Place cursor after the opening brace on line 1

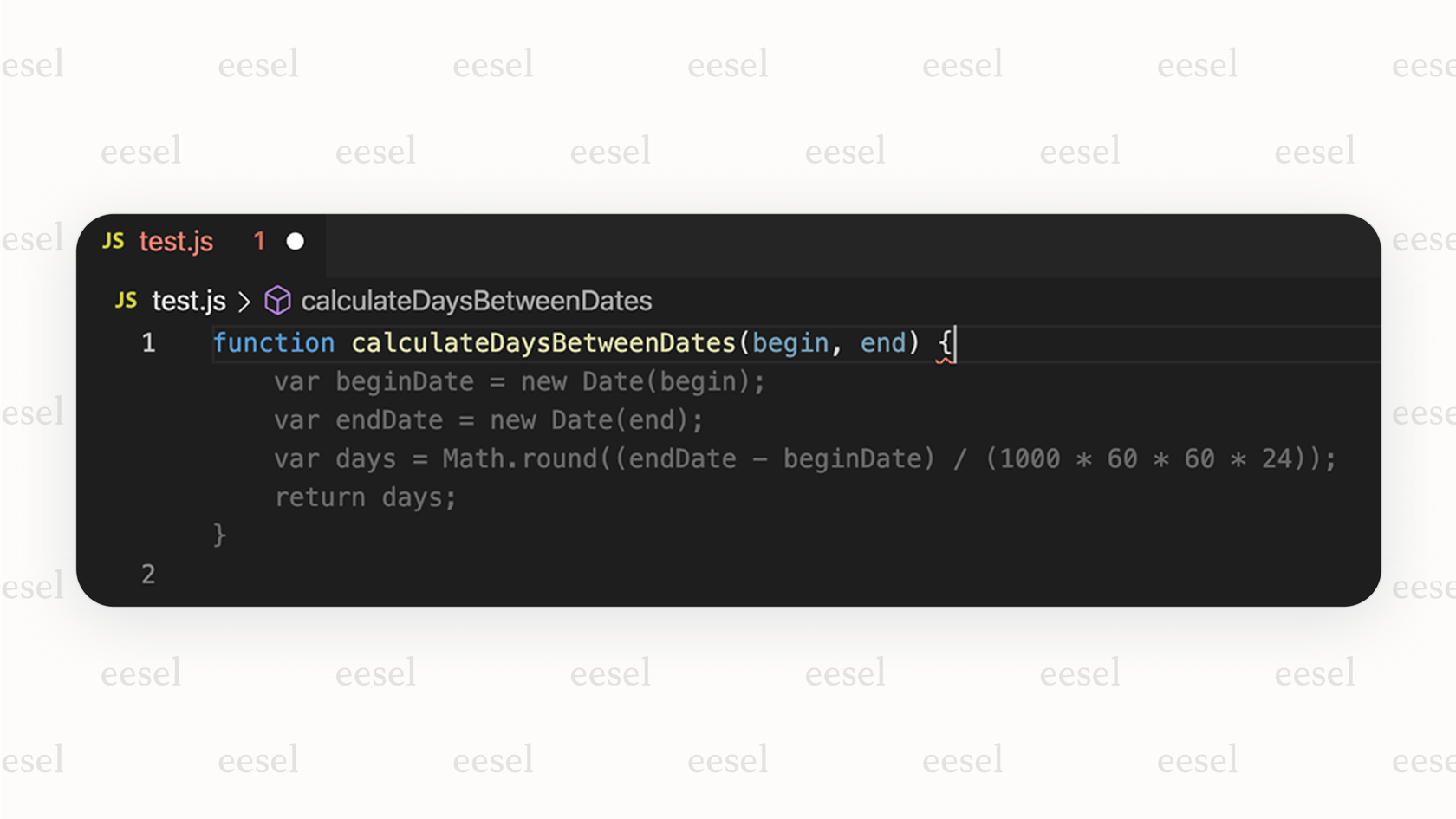click(x=952, y=342)
